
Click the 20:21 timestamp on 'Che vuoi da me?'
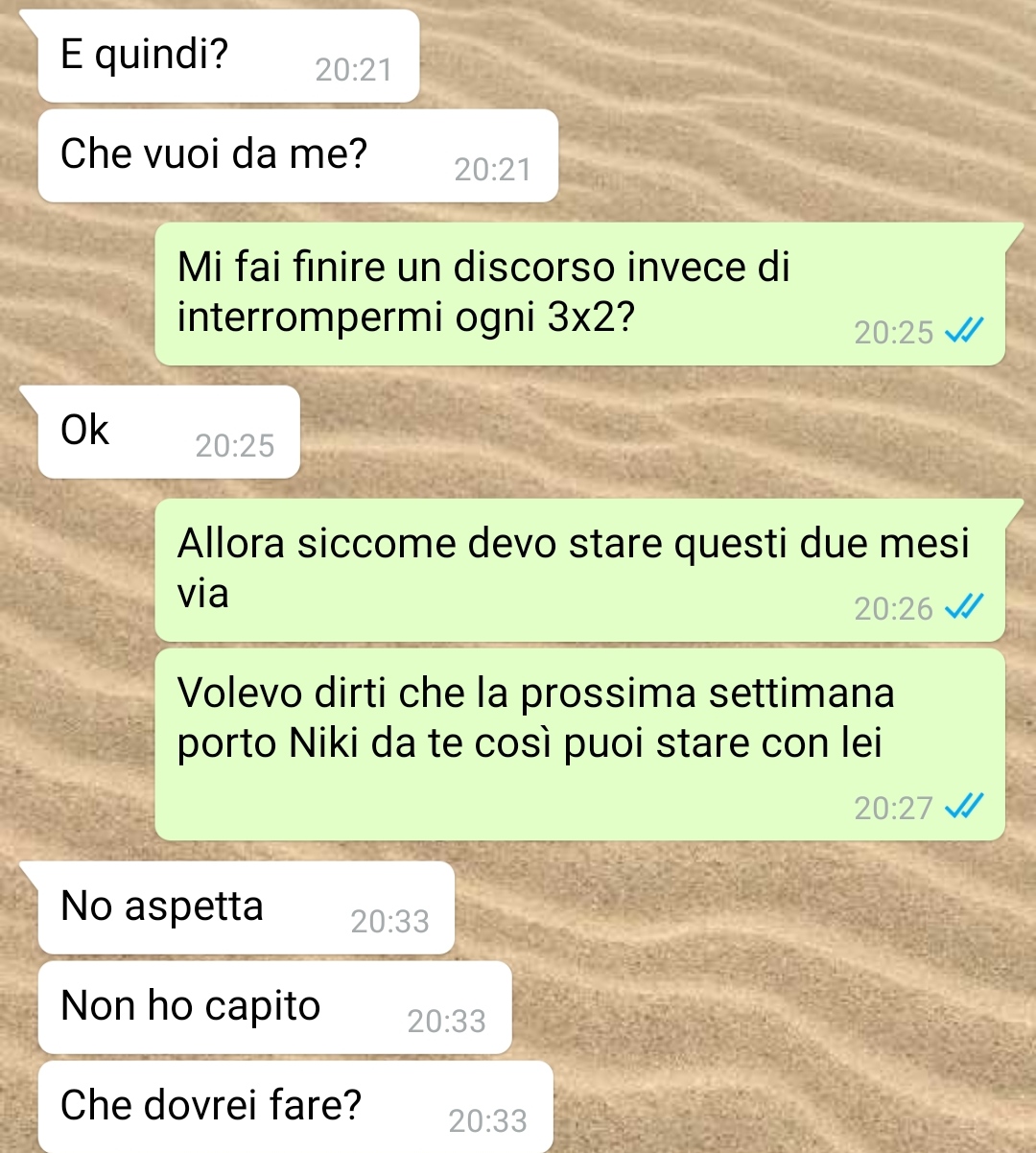(492, 170)
